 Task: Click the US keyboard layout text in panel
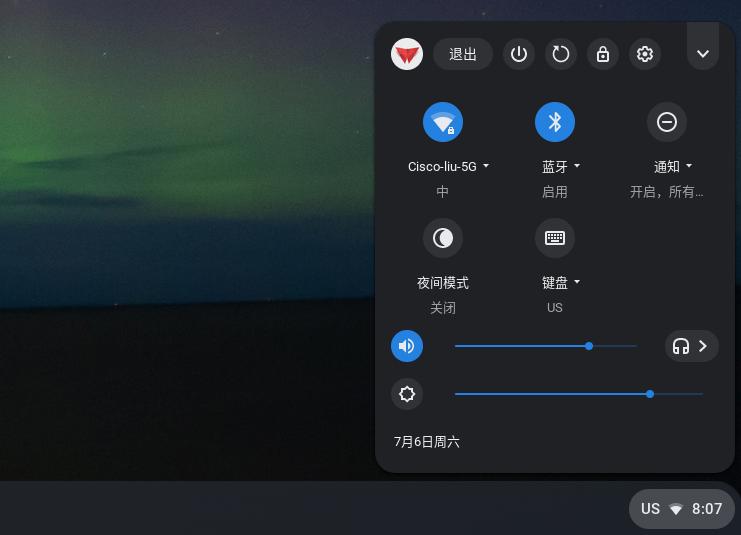(555, 308)
